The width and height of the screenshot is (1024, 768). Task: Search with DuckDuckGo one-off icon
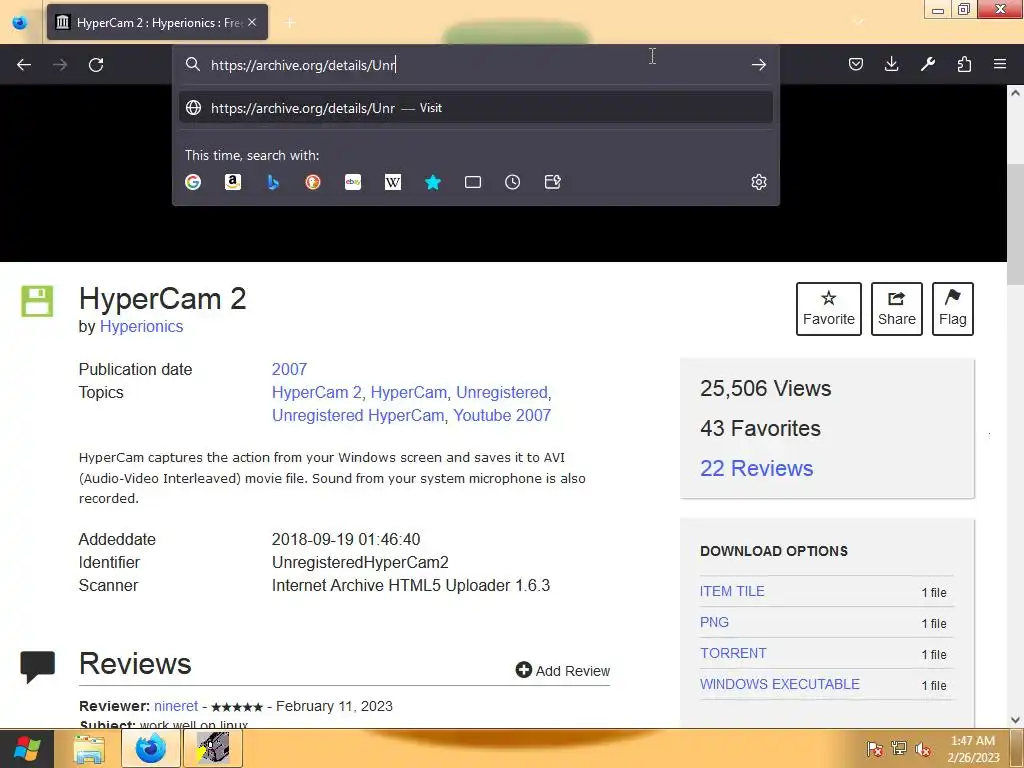pos(313,182)
